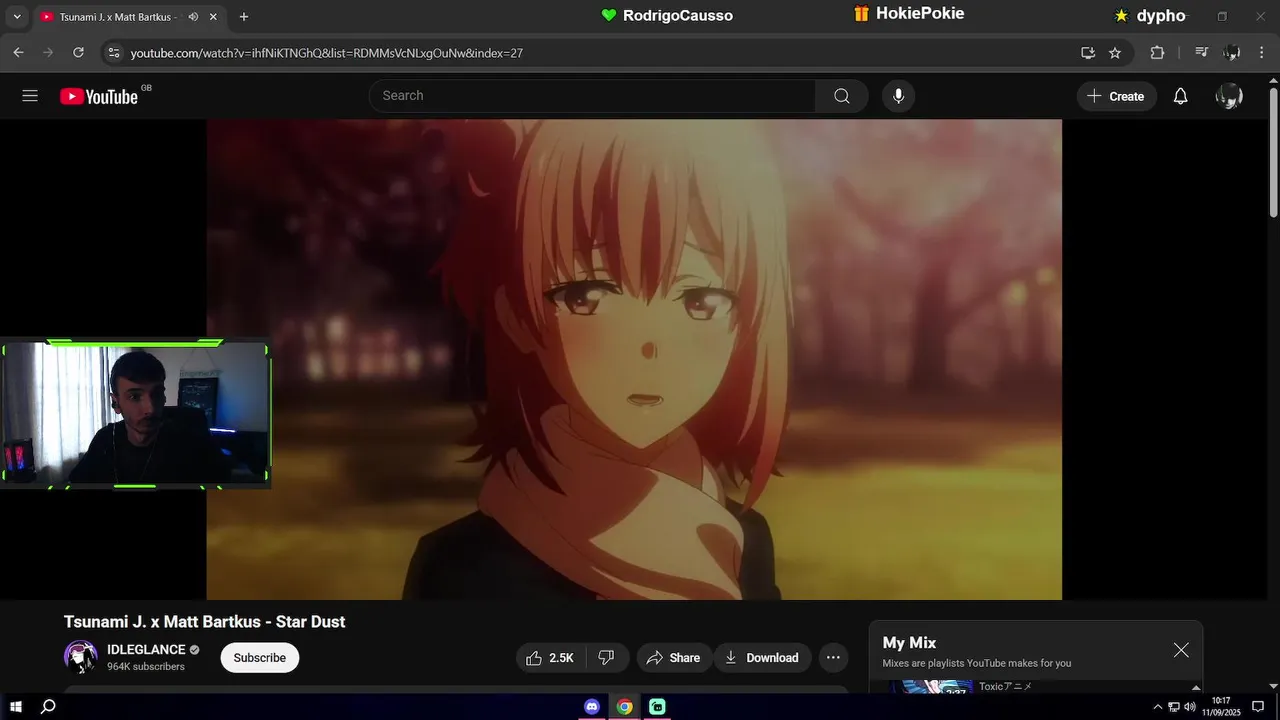Open Discord from the taskbar
This screenshot has height=720, width=1280.
pos(592,707)
